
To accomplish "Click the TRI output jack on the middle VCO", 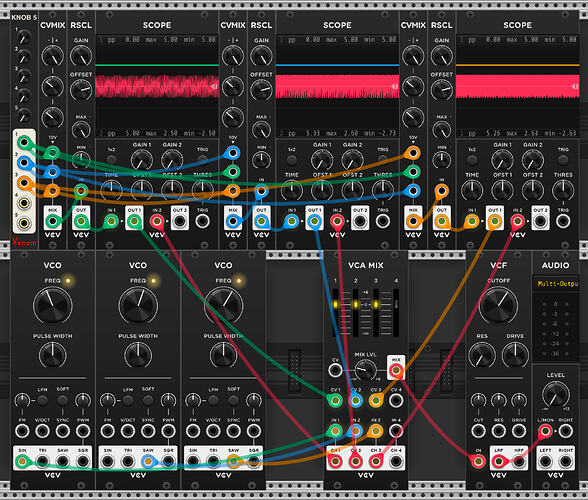I will tap(128, 461).
